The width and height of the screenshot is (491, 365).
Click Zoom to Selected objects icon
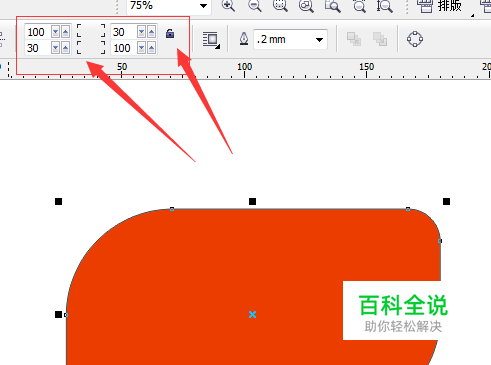tap(280, 6)
